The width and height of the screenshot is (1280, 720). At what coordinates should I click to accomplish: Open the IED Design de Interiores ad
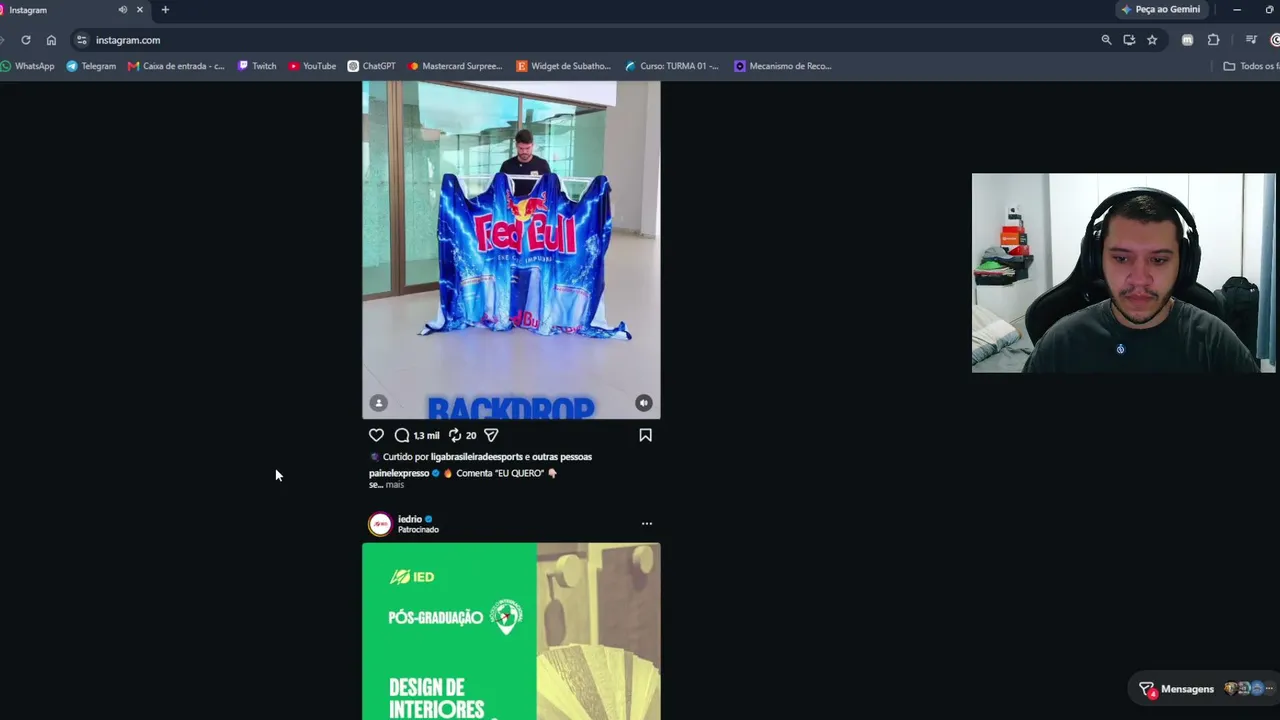511,631
